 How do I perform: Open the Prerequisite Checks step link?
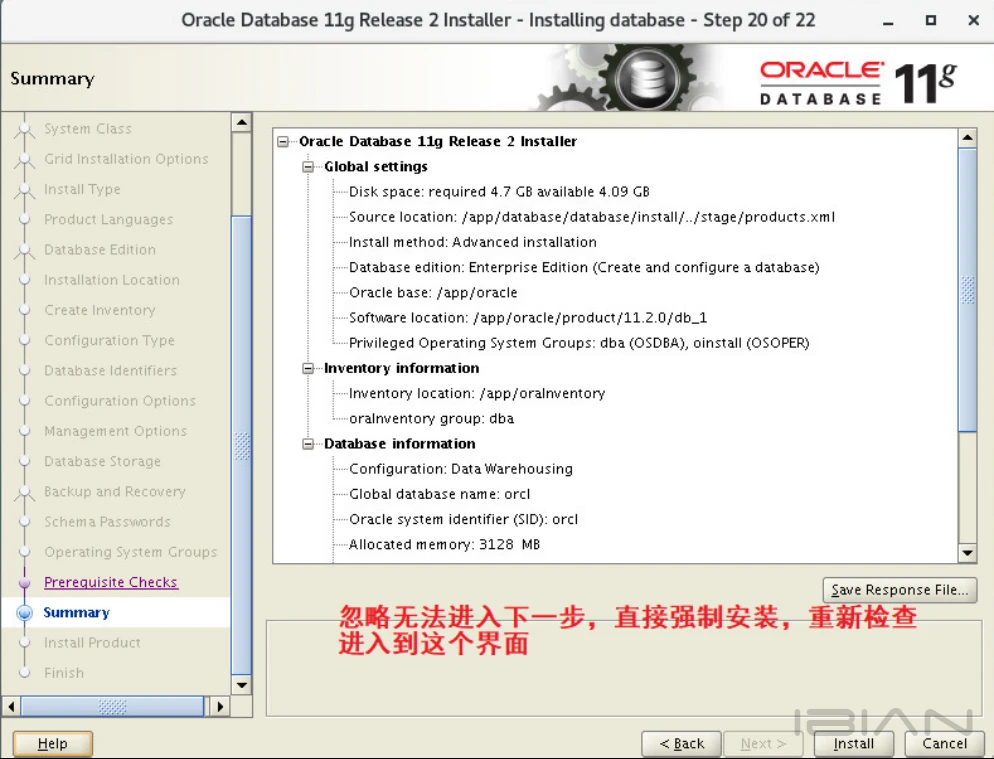tap(111, 582)
